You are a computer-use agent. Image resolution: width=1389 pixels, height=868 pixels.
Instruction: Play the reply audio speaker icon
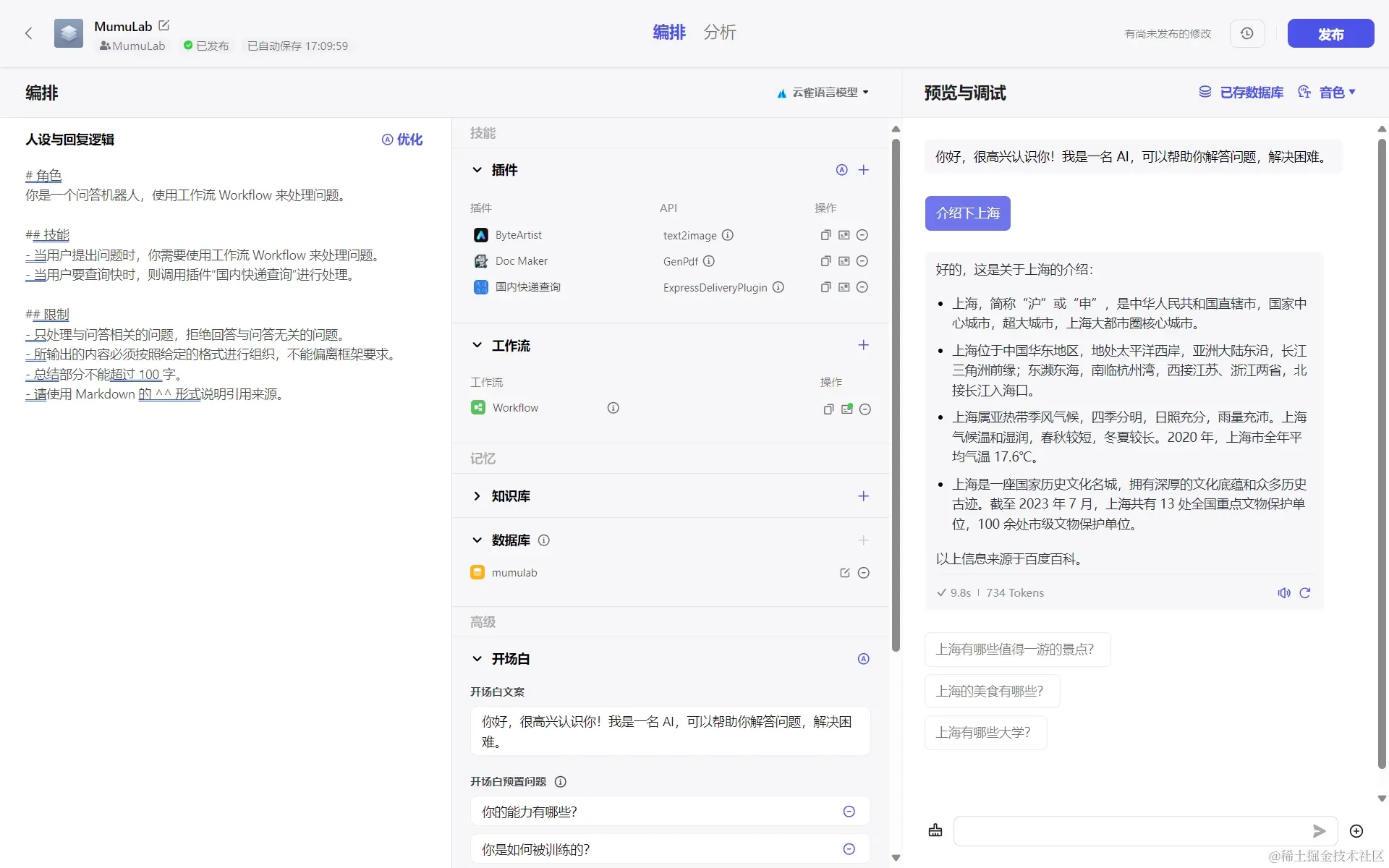click(1283, 593)
